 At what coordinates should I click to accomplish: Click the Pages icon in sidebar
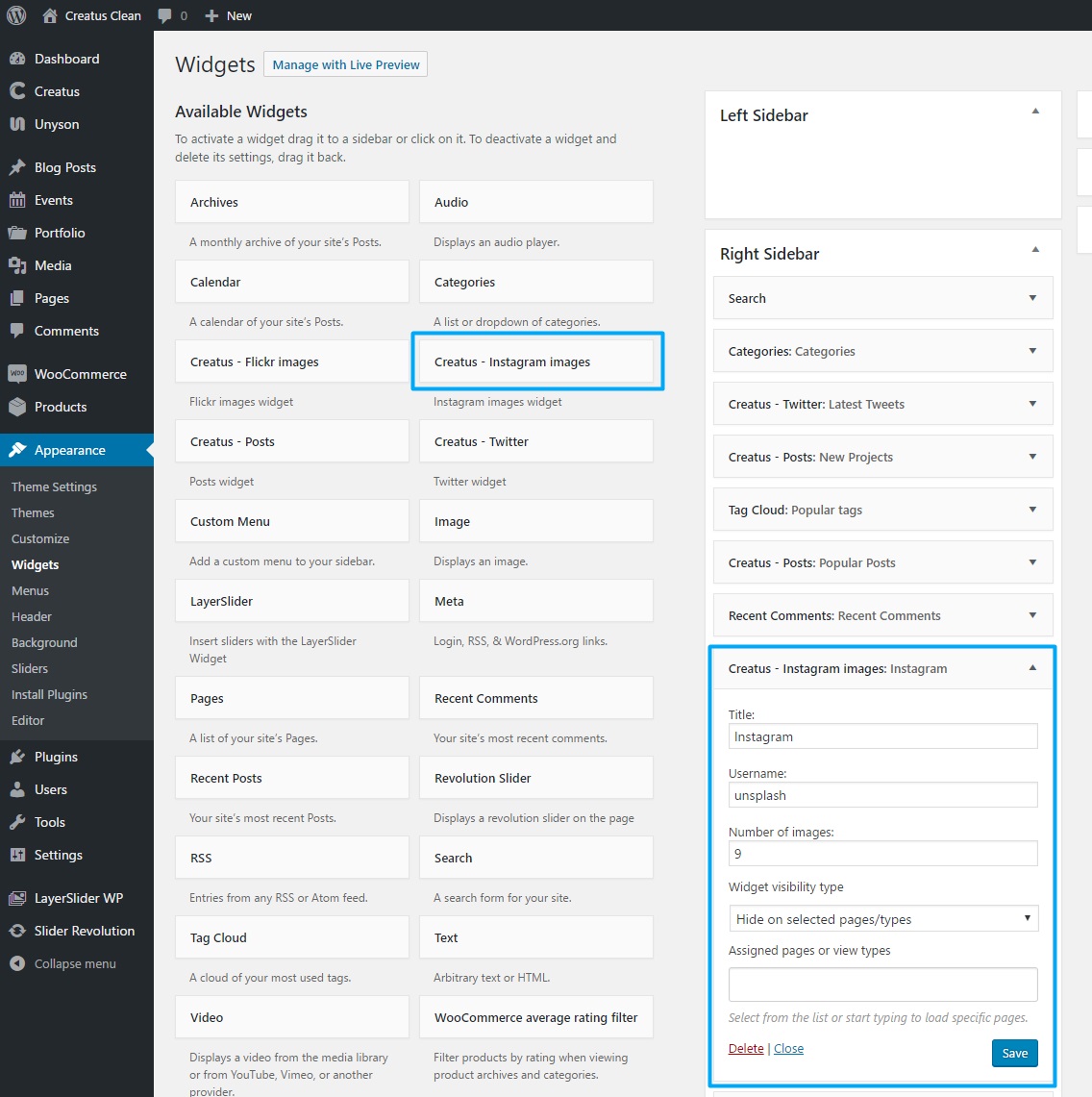pyautogui.click(x=17, y=298)
